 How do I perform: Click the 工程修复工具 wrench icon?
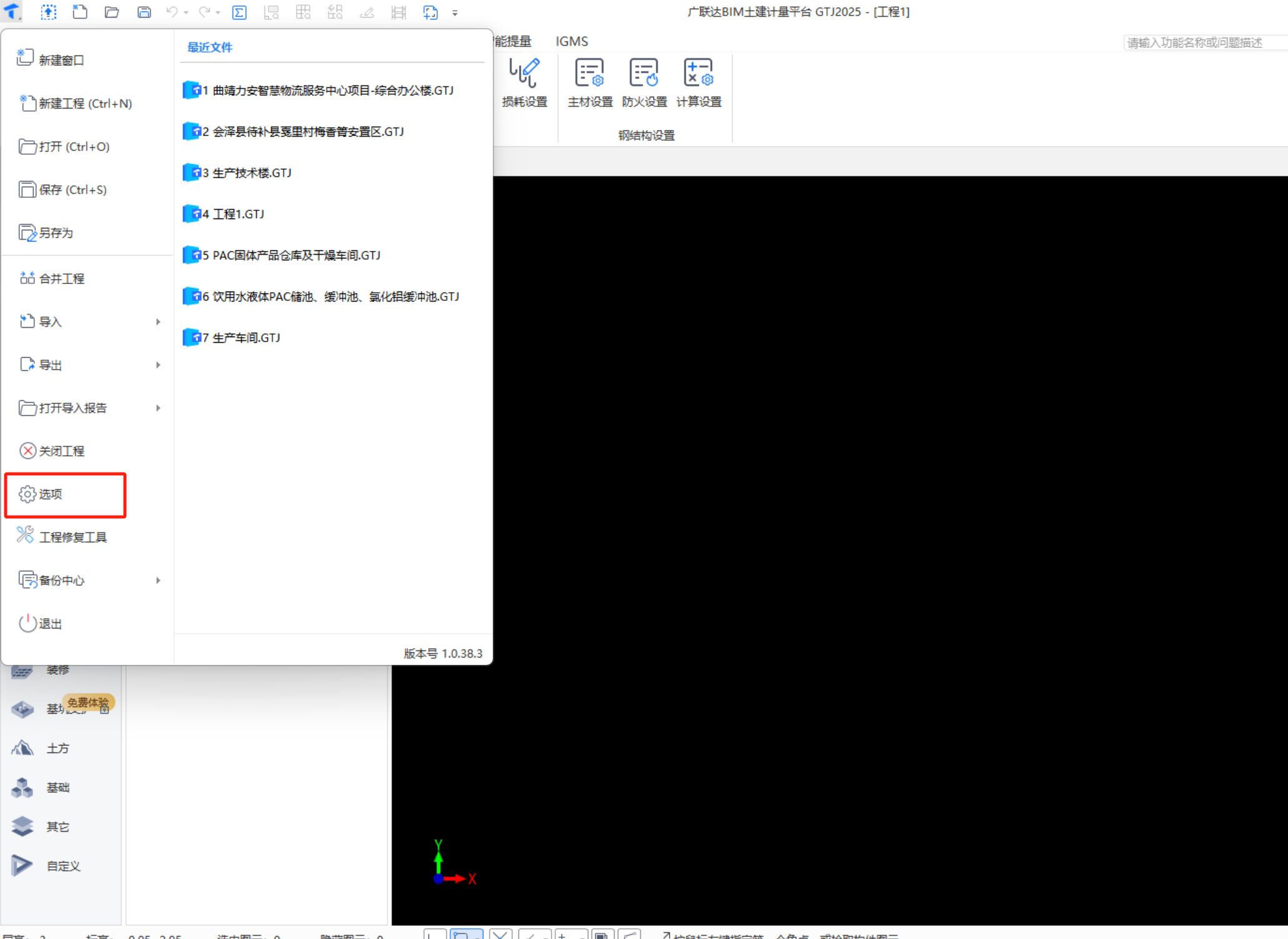(x=26, y=535)
